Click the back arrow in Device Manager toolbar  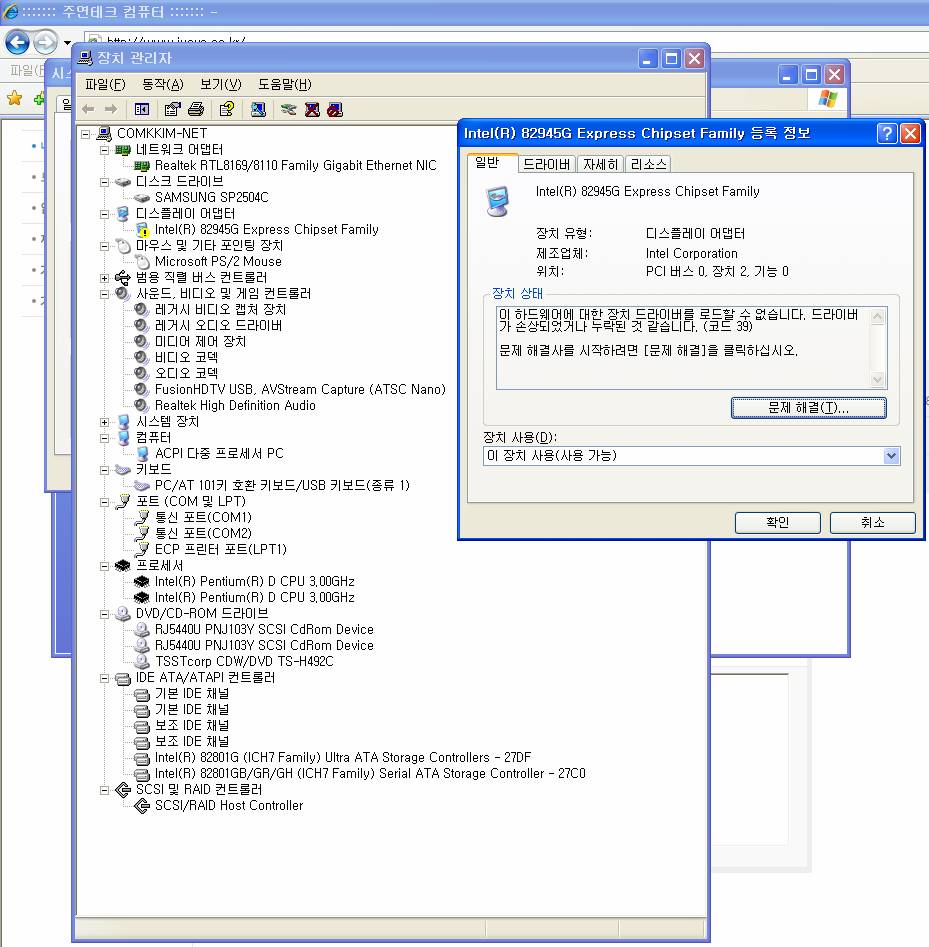click(88, 109)
